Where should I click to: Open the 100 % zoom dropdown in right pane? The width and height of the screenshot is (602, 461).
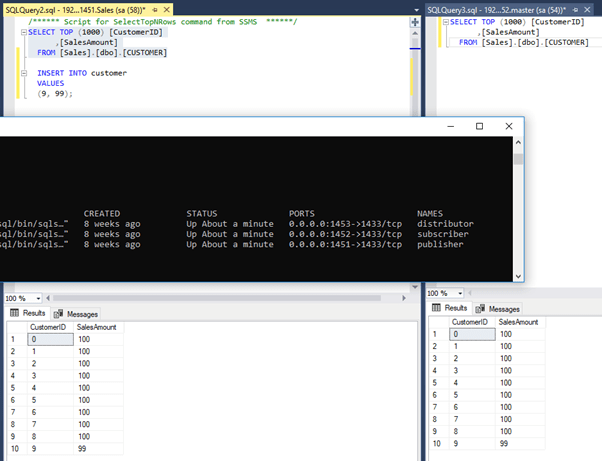(x=461, y=294)
